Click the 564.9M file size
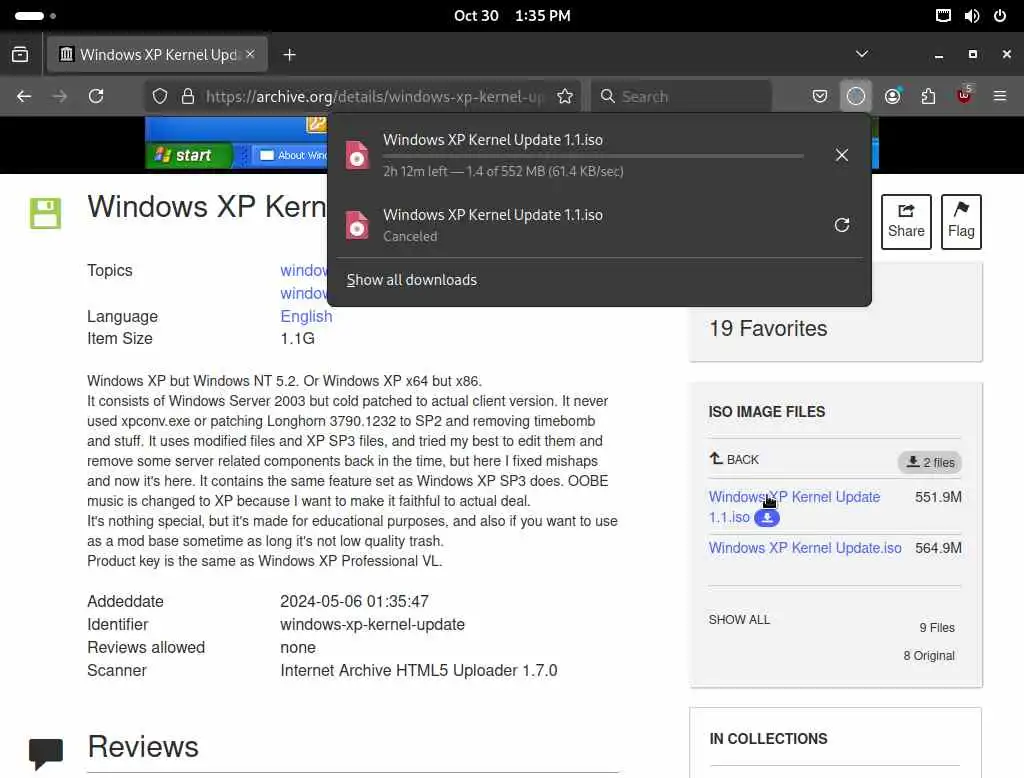 (x=938, y=548)
